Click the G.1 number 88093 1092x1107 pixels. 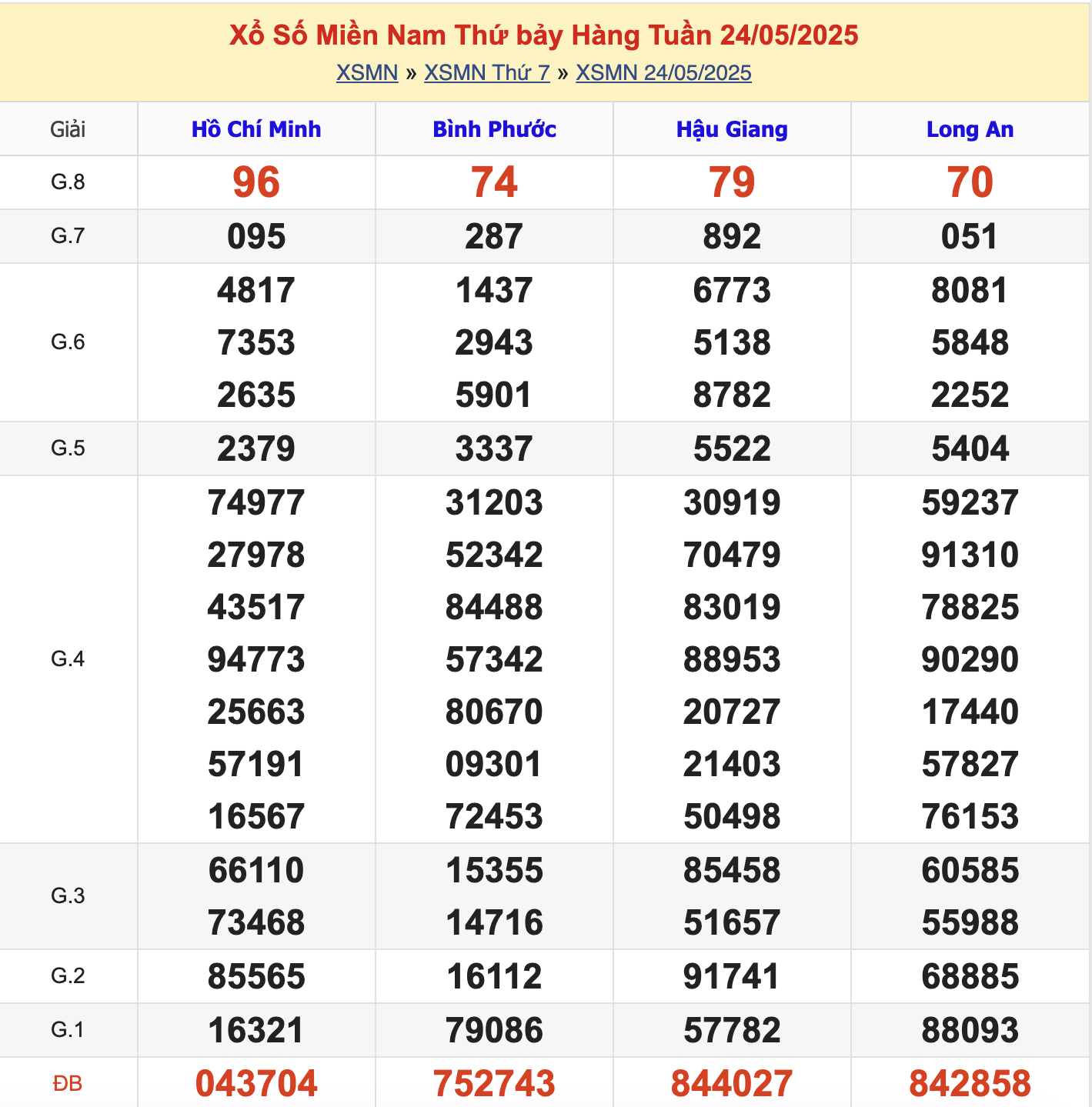click(x=970, y=1030)
